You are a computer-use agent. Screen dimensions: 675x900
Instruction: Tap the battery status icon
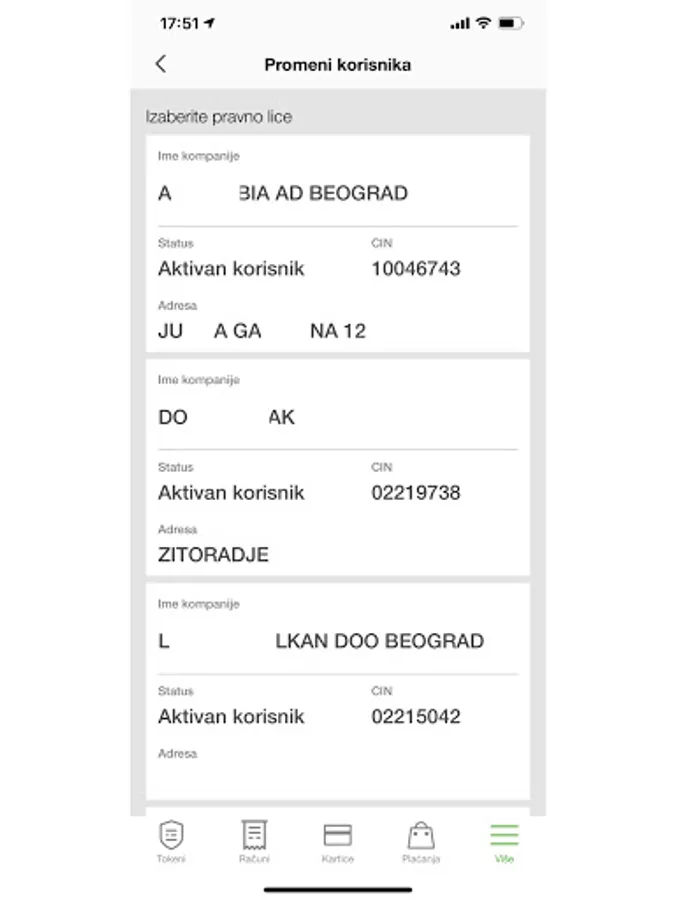510,23
